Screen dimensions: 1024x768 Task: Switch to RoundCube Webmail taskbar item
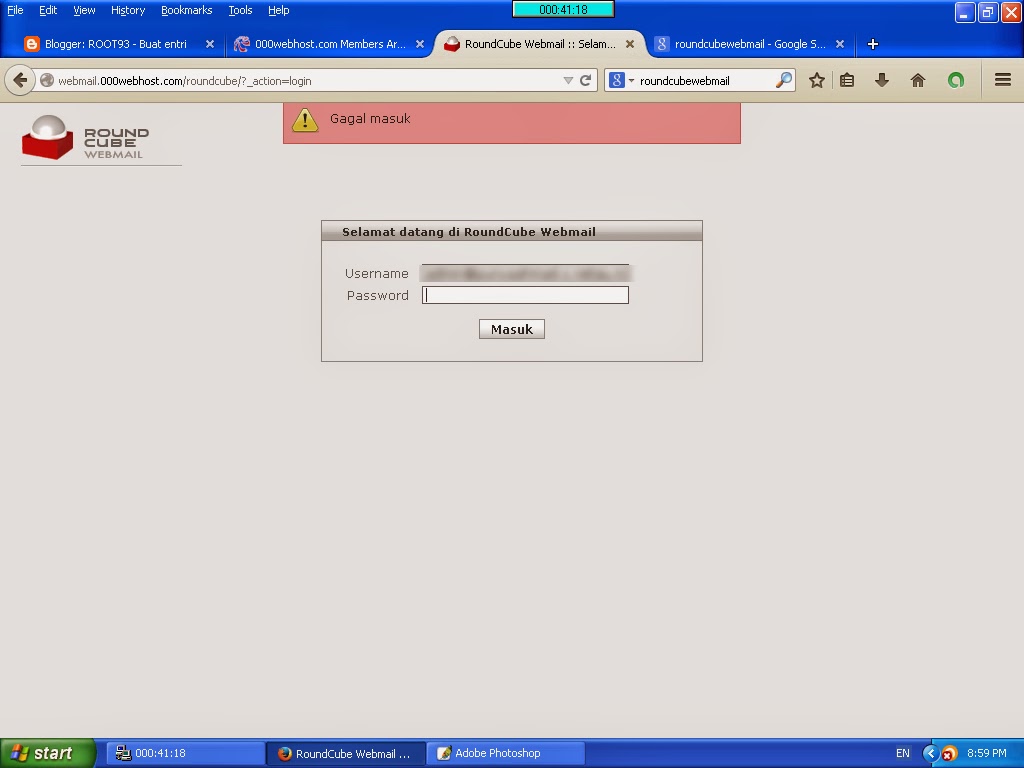[x=345, y=753]
